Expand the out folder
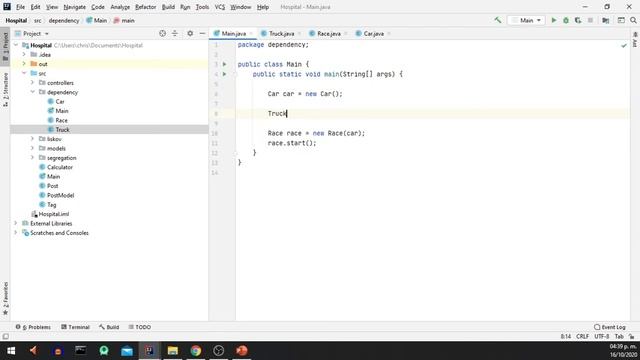This screenshot has width=640, height=360. point(24,64)
